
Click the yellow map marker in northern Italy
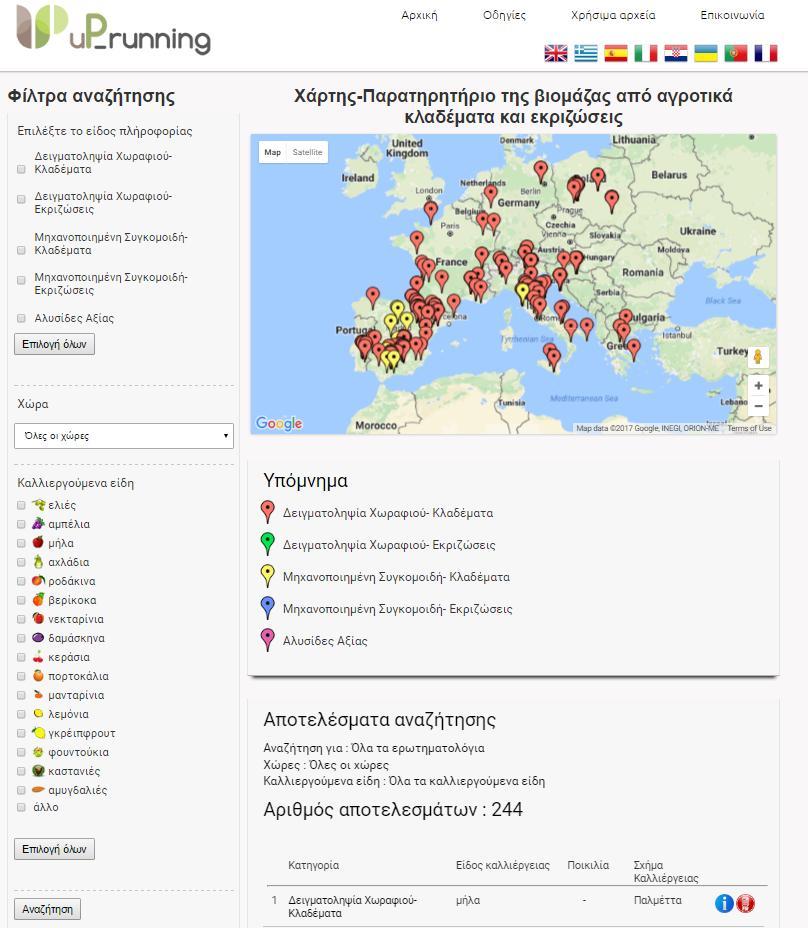tap(522, 292)
